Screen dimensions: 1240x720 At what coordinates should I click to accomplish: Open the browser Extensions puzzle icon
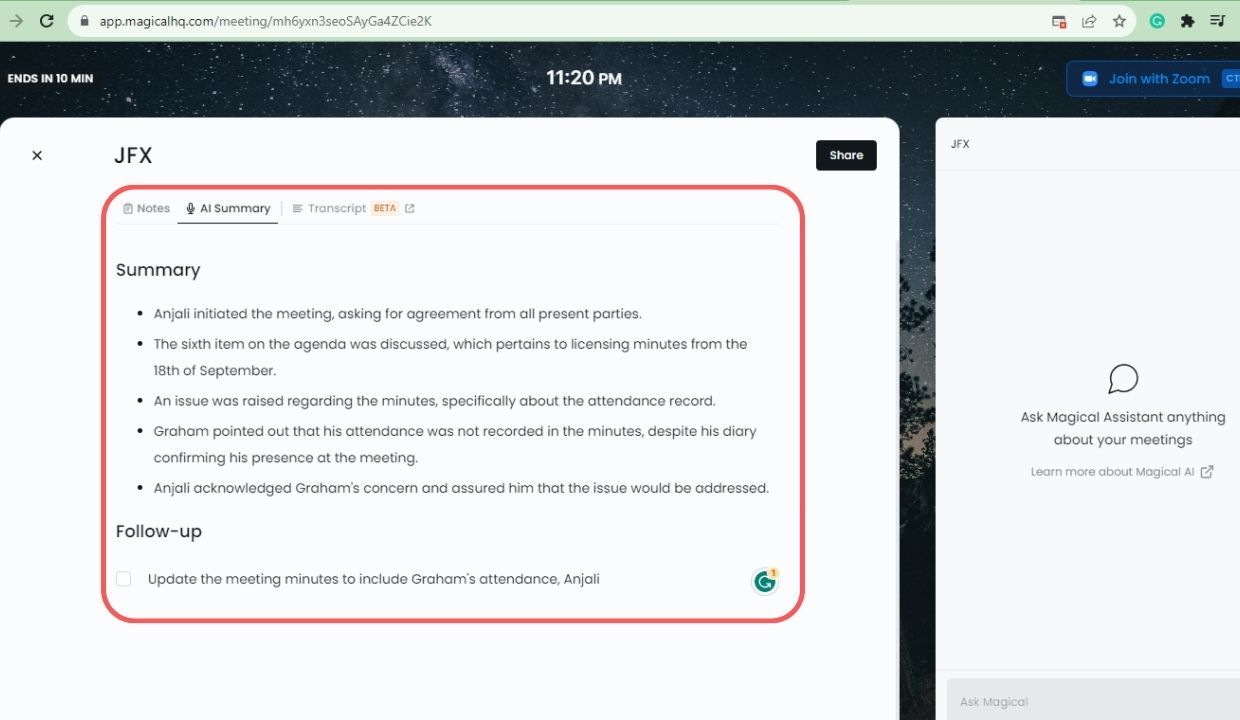click(1187, 21)
